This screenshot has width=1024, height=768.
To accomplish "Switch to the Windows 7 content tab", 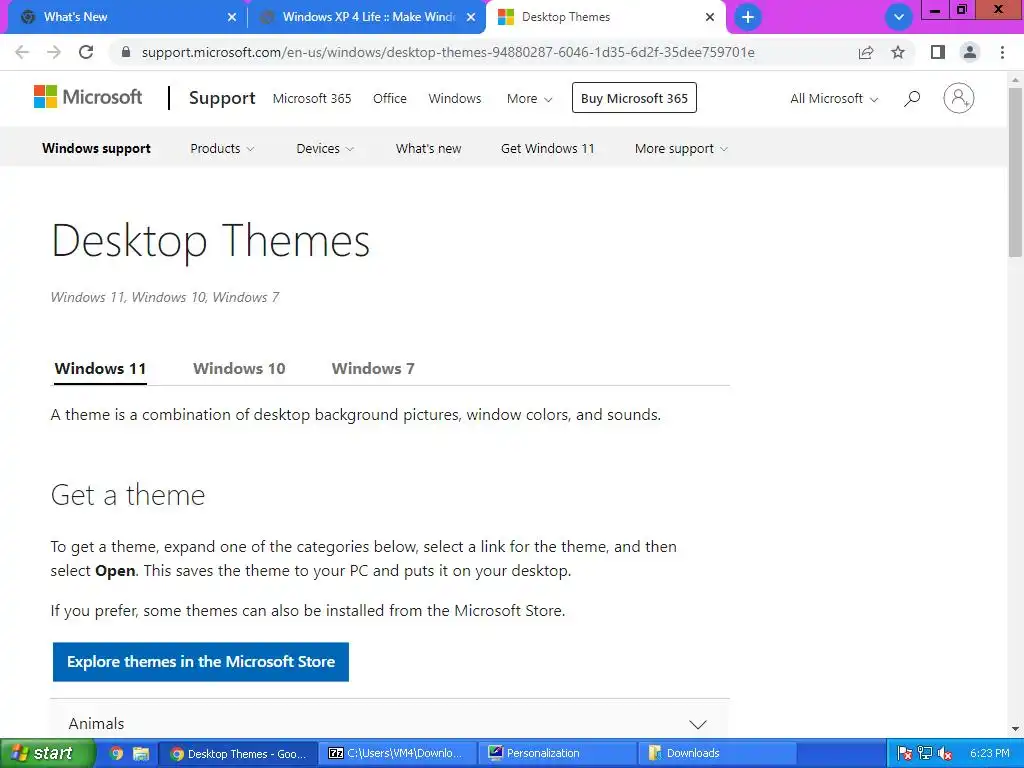I will tap(373, 368).
